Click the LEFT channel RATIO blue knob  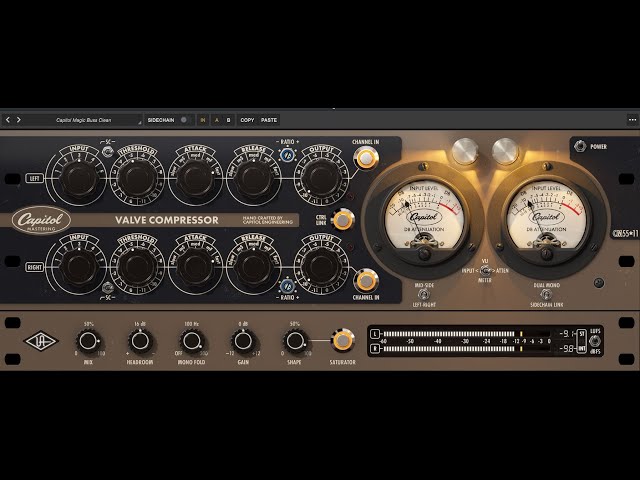click(287, 155)
